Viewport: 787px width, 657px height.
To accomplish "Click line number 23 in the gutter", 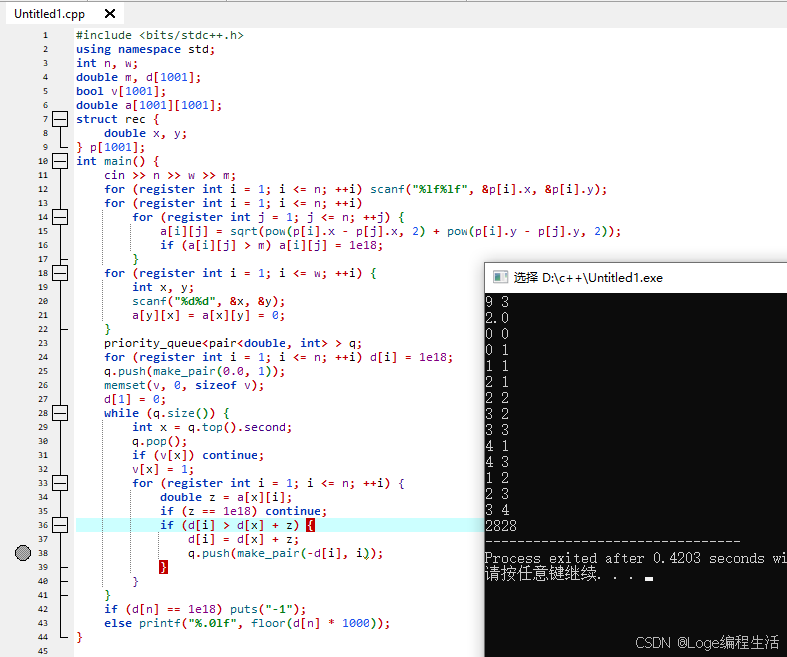I will [x=43, y=343].
